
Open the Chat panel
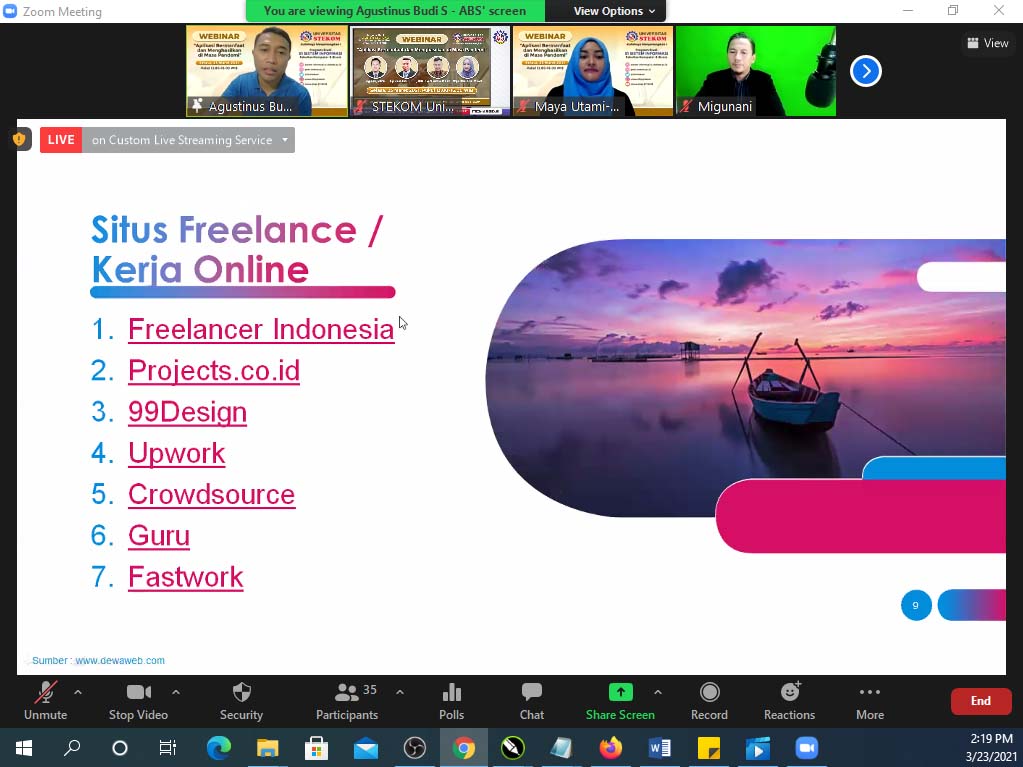pyautogui.click(x=532, y=700)
